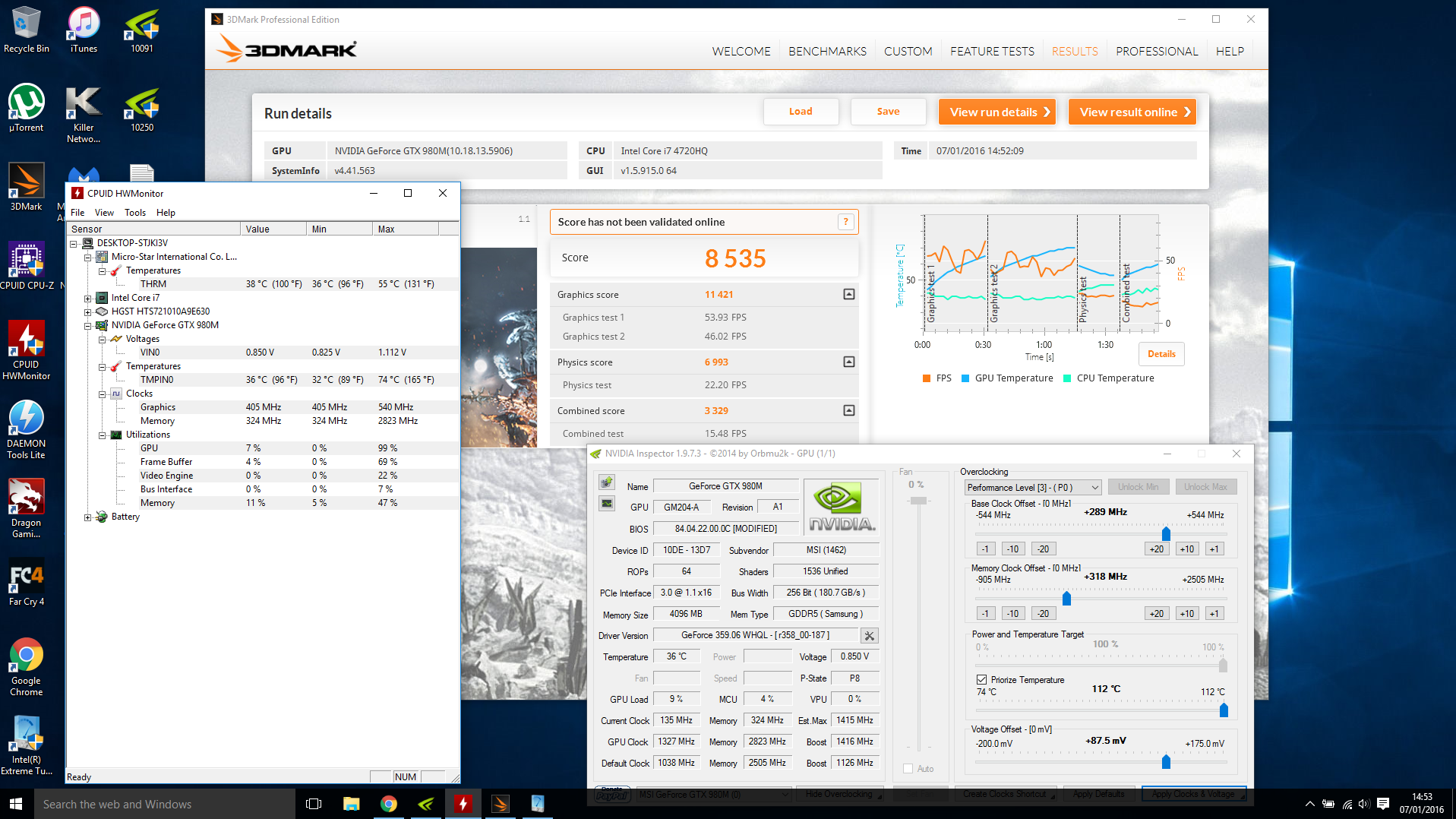Switch to 3DMark taskbar button
1456x819 pixels.
500,804
